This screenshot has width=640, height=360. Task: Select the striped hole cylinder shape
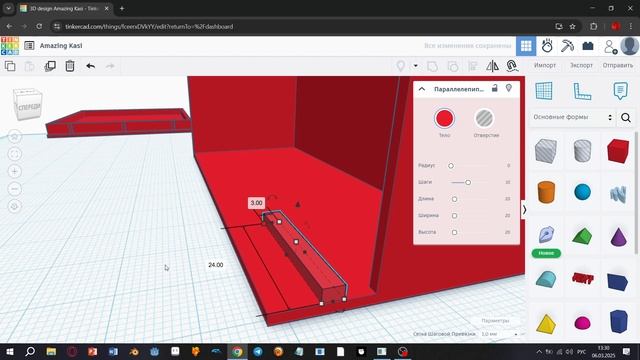[582, 151]
